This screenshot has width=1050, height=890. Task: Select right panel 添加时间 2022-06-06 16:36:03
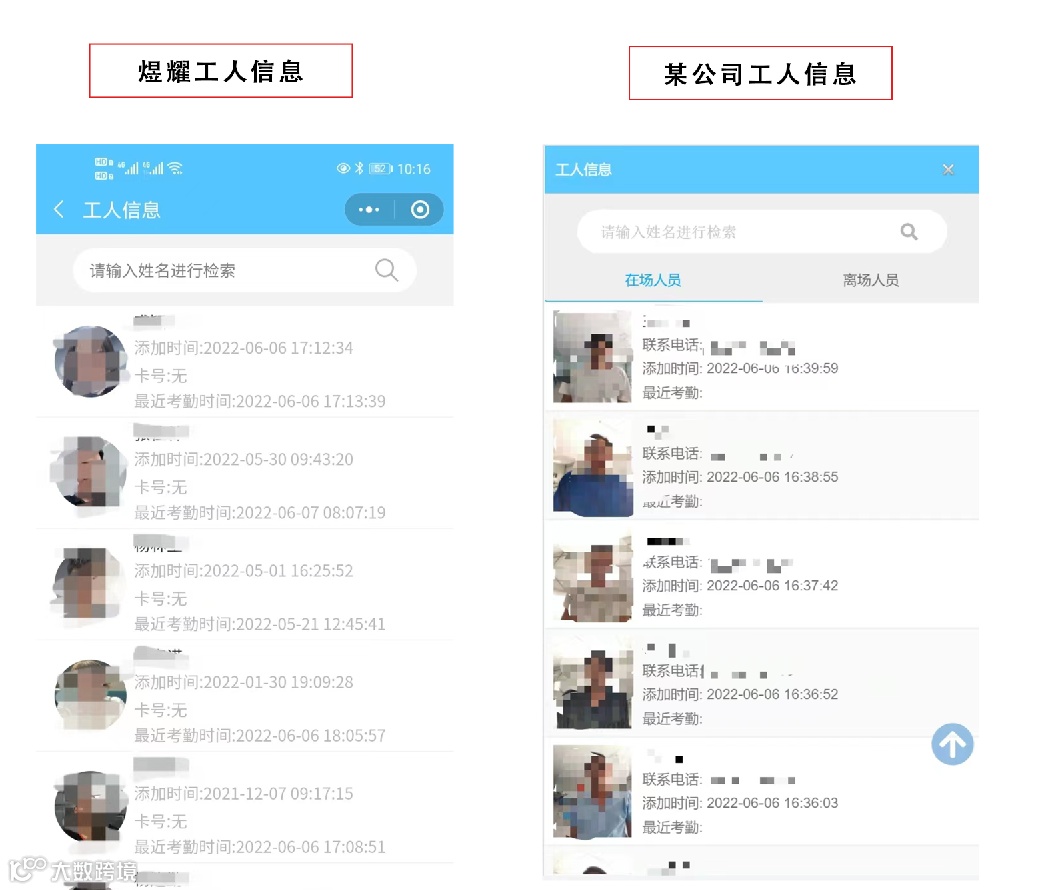pos(740,802)
